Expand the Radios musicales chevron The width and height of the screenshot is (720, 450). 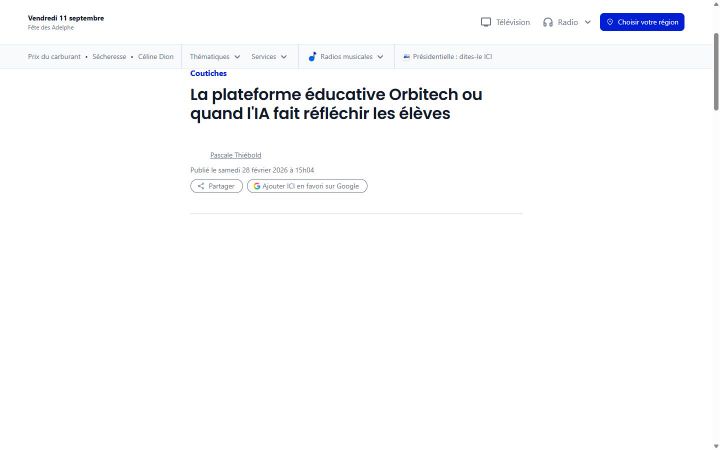pos(380,57)
